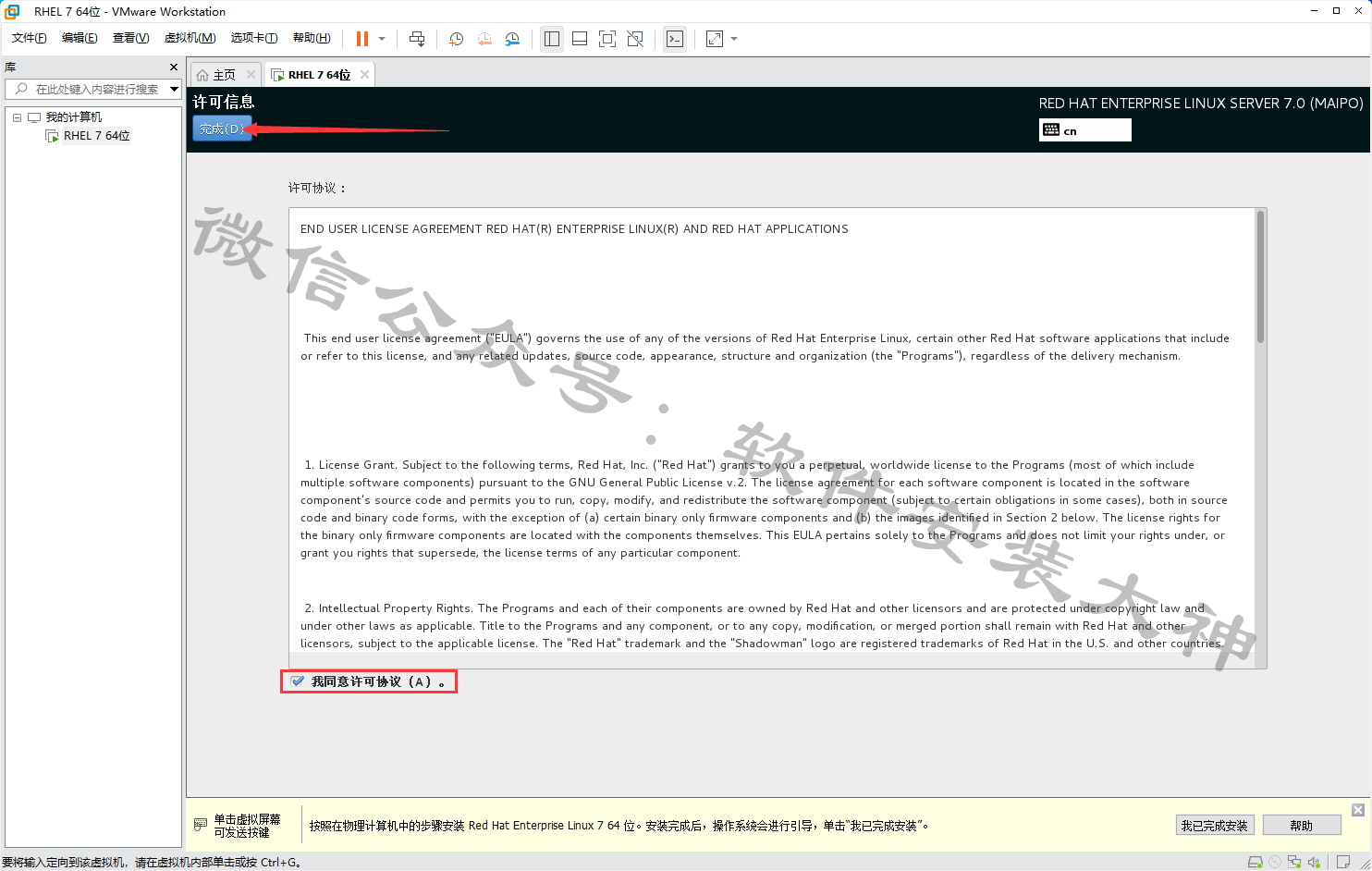The width and height of the screenshot is (1372, 871).
Task: Open the 选项卡(T) menu
Action: pos(254,38)
